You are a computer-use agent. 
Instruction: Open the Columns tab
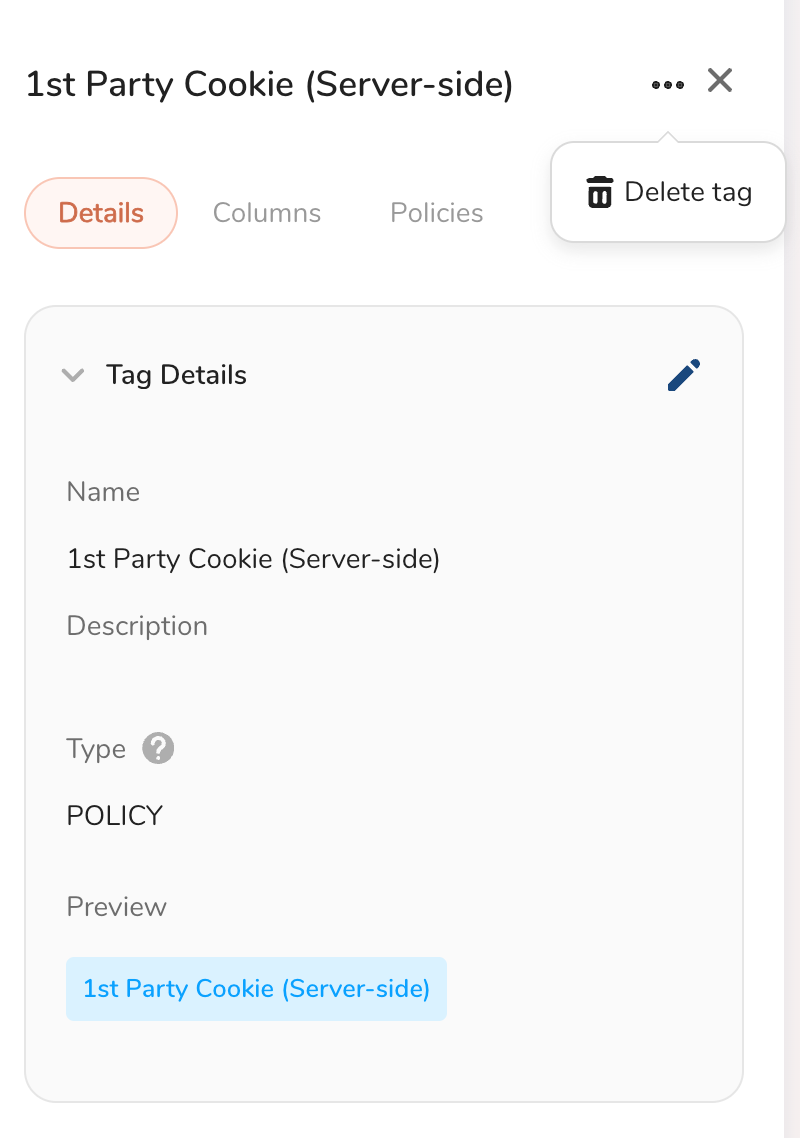[267, 213]
